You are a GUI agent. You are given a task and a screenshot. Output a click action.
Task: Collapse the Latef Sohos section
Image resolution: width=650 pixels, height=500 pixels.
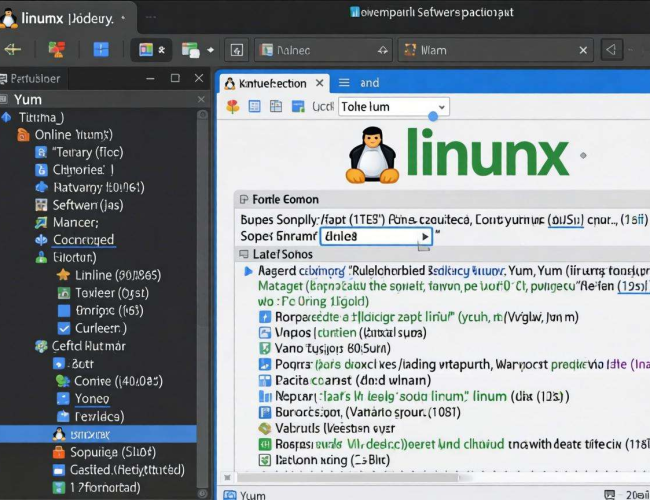tap(244, 254)
